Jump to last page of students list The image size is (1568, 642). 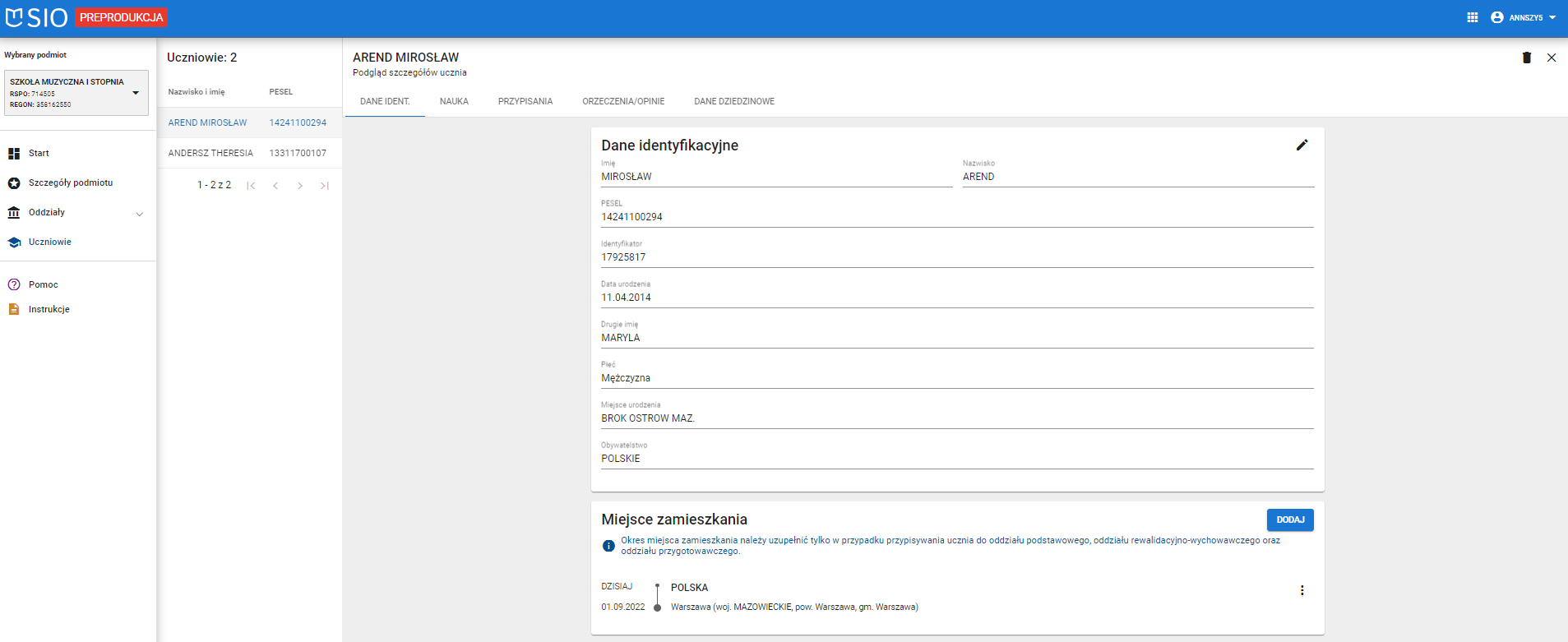[325, 186]
